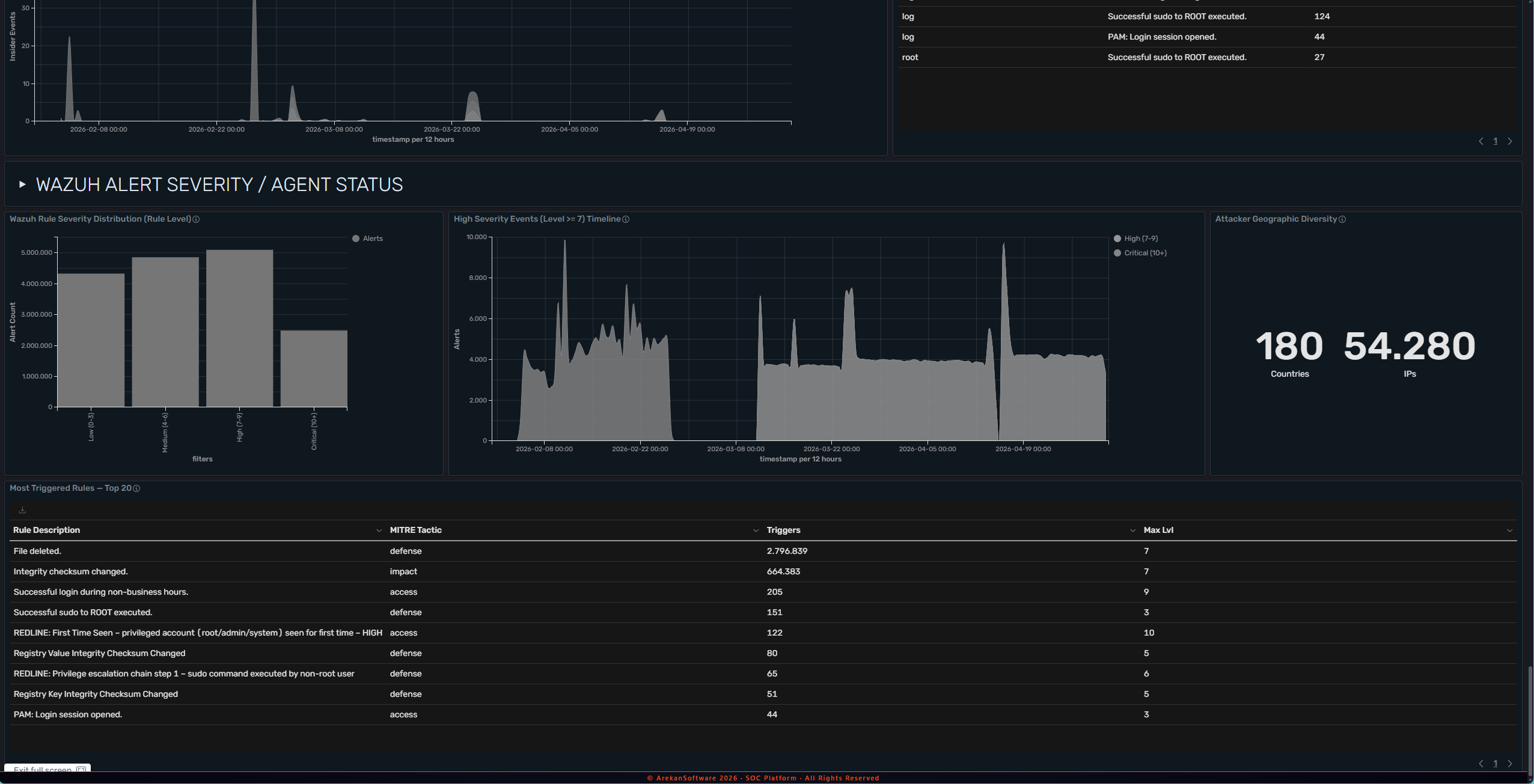1534x784 pixels.
Task: Click the Low (0-3) severity bar
Action: [91, 340]
